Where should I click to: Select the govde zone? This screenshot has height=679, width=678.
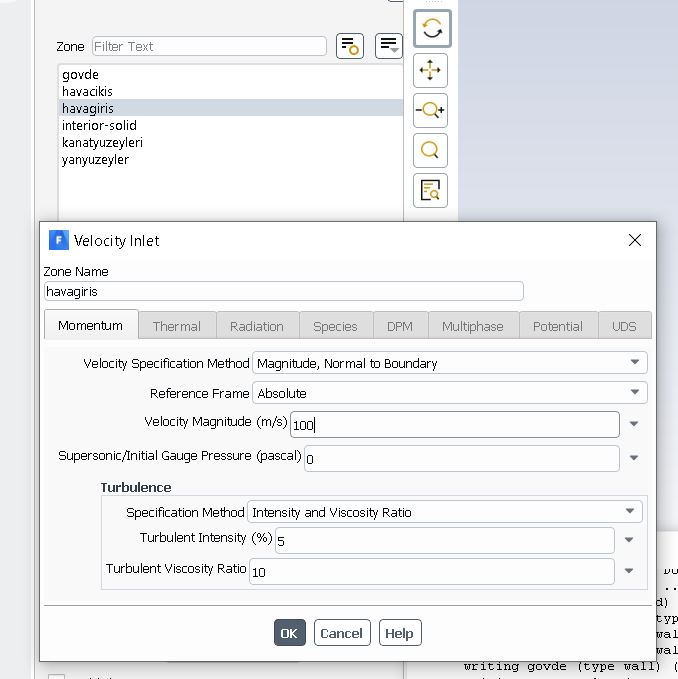point(231,74)
